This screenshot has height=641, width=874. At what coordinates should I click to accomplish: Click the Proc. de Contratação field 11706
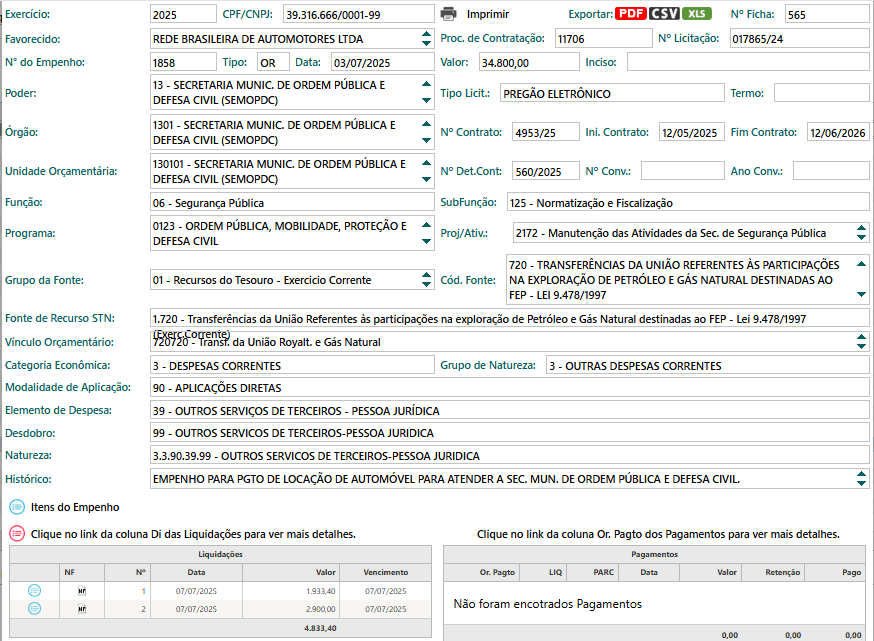[x=604, y=38]
